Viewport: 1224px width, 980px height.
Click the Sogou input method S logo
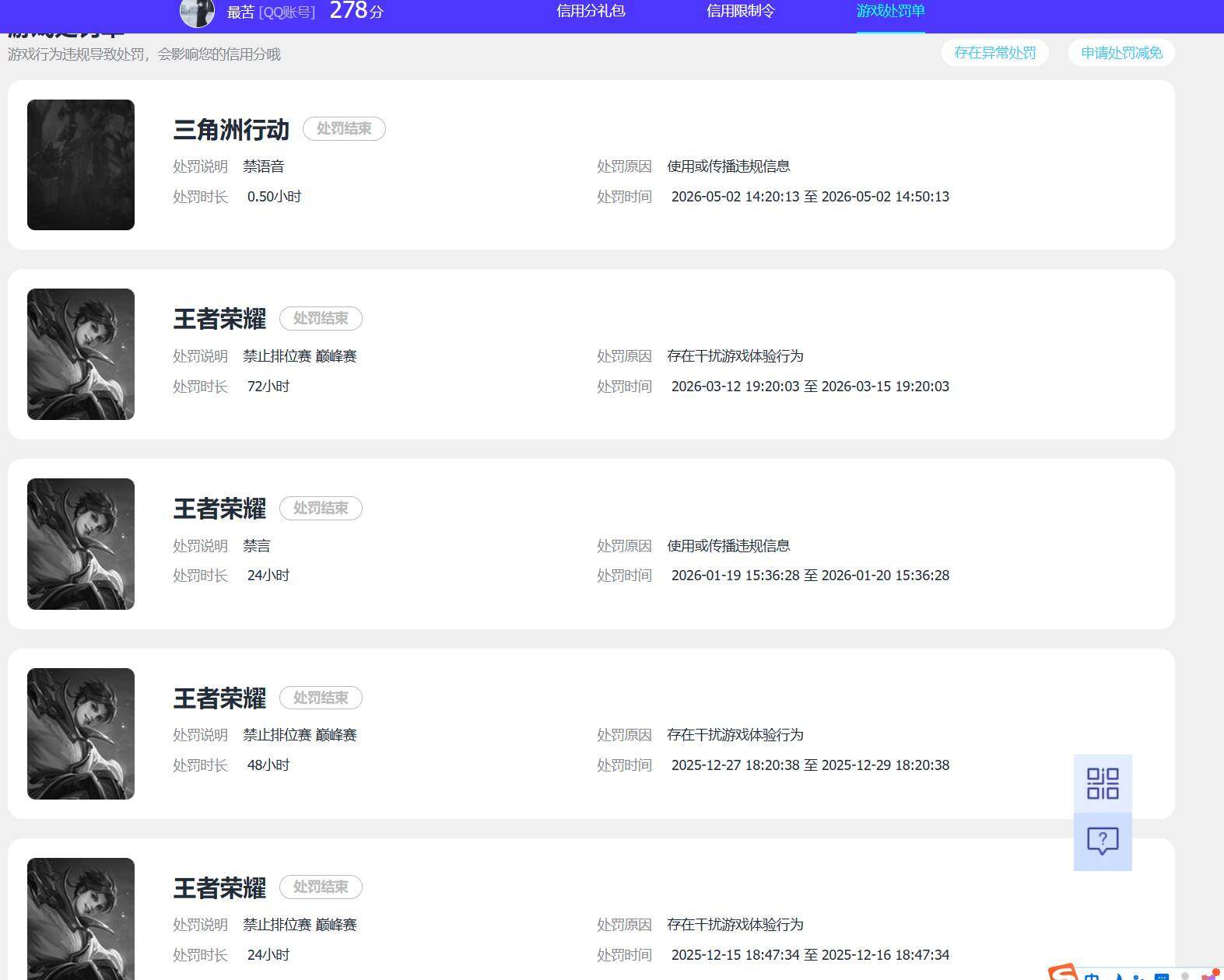click(1062, 972)
